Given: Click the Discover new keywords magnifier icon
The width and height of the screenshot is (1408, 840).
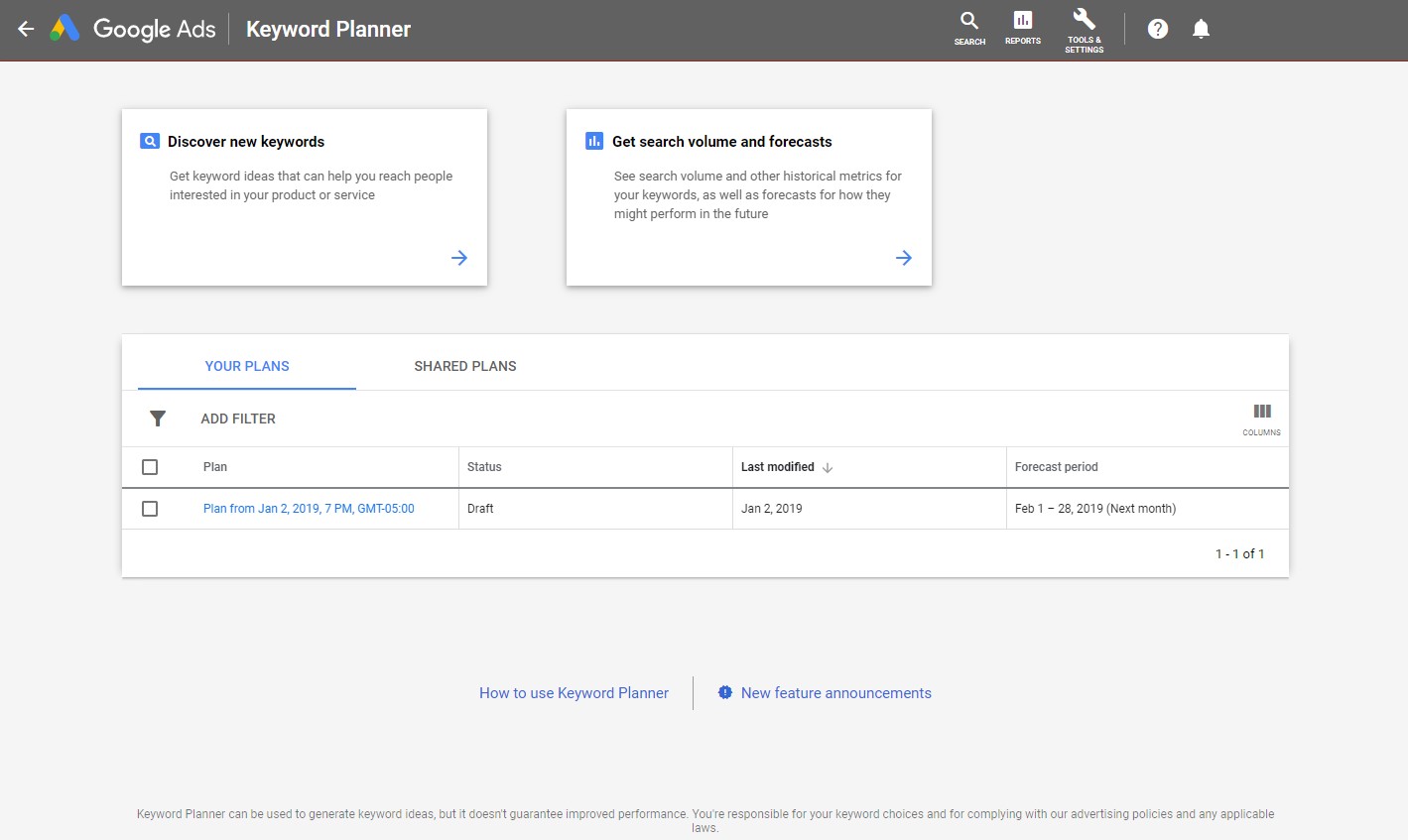Looking at the screenshot, I should (150, 141).
